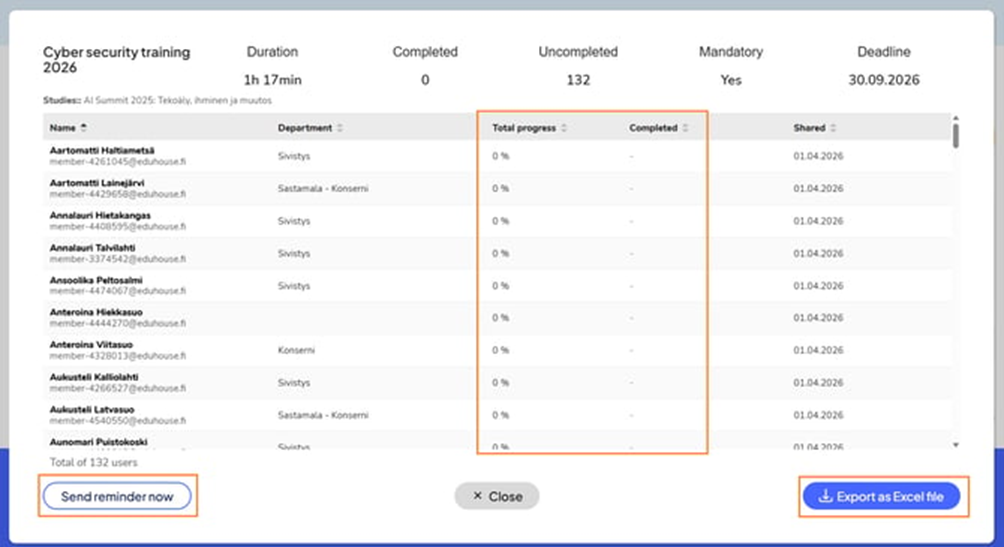The width and height of the screenshot is (1004, 547).
Task: Click the Name column header
Action: pyautogui.click(x=63, y=128)
